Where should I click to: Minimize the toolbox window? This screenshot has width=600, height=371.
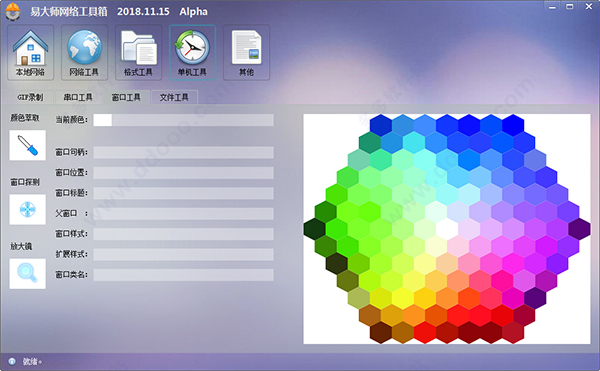(x=552, y=7)
